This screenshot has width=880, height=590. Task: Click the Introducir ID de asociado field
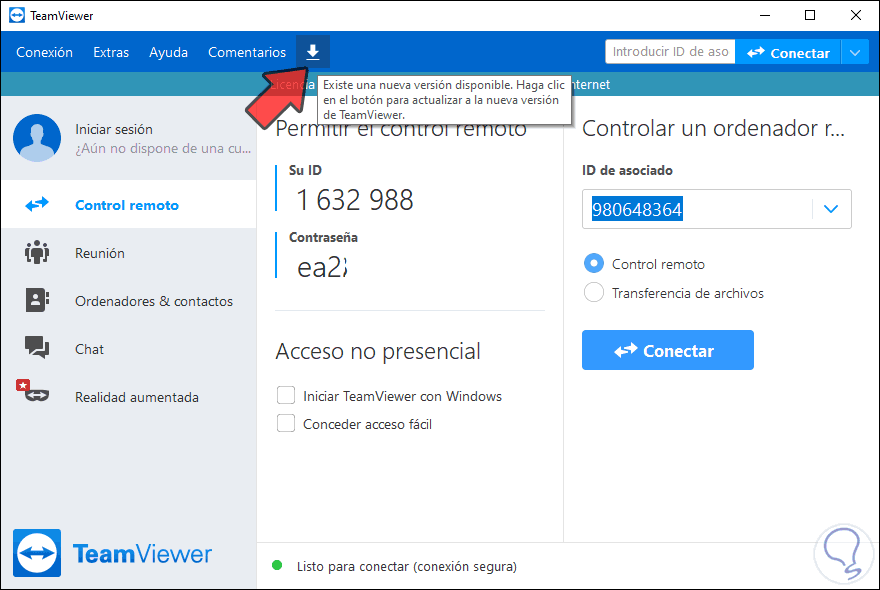click(x=670, y=52)
